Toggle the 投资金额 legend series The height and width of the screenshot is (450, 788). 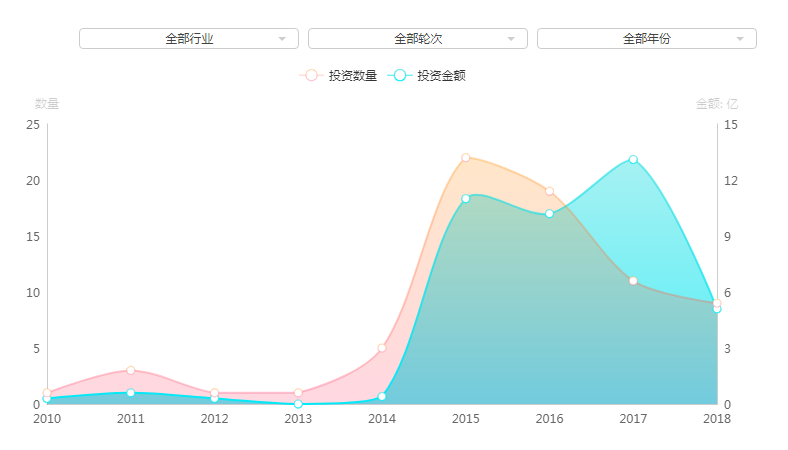pyautogui.click(x=427, y=75)
